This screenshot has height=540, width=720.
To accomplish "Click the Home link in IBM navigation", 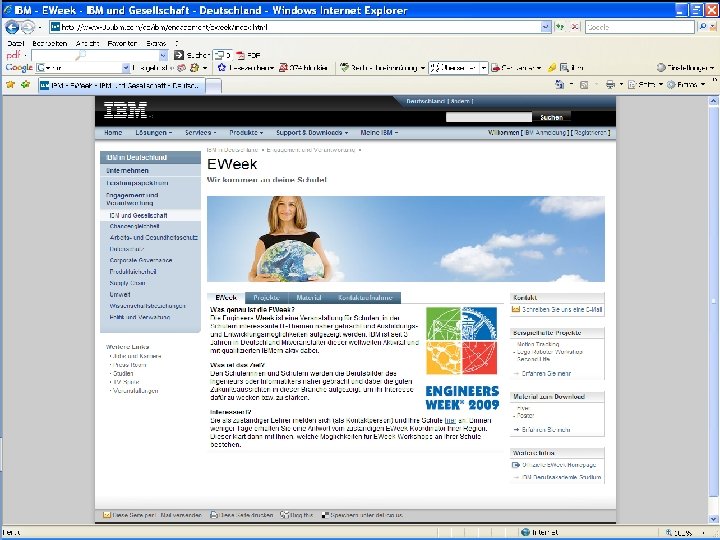I will [x=113, y=132].
